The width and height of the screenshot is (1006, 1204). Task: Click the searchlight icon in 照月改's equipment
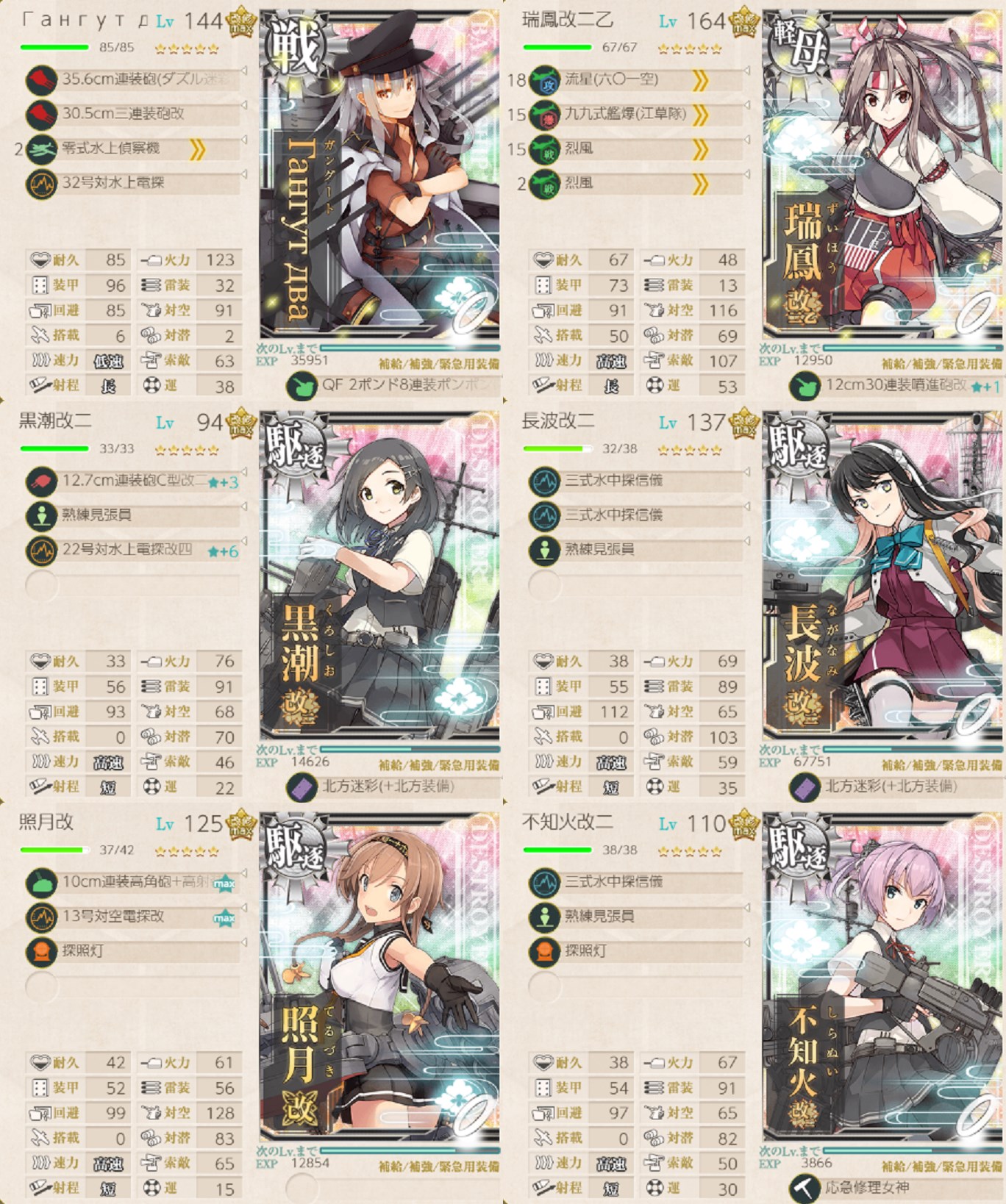tap(41, 952)
